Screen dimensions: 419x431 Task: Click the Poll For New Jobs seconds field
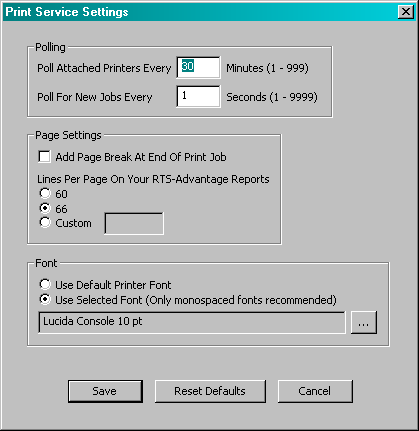(x=198, y=97)
